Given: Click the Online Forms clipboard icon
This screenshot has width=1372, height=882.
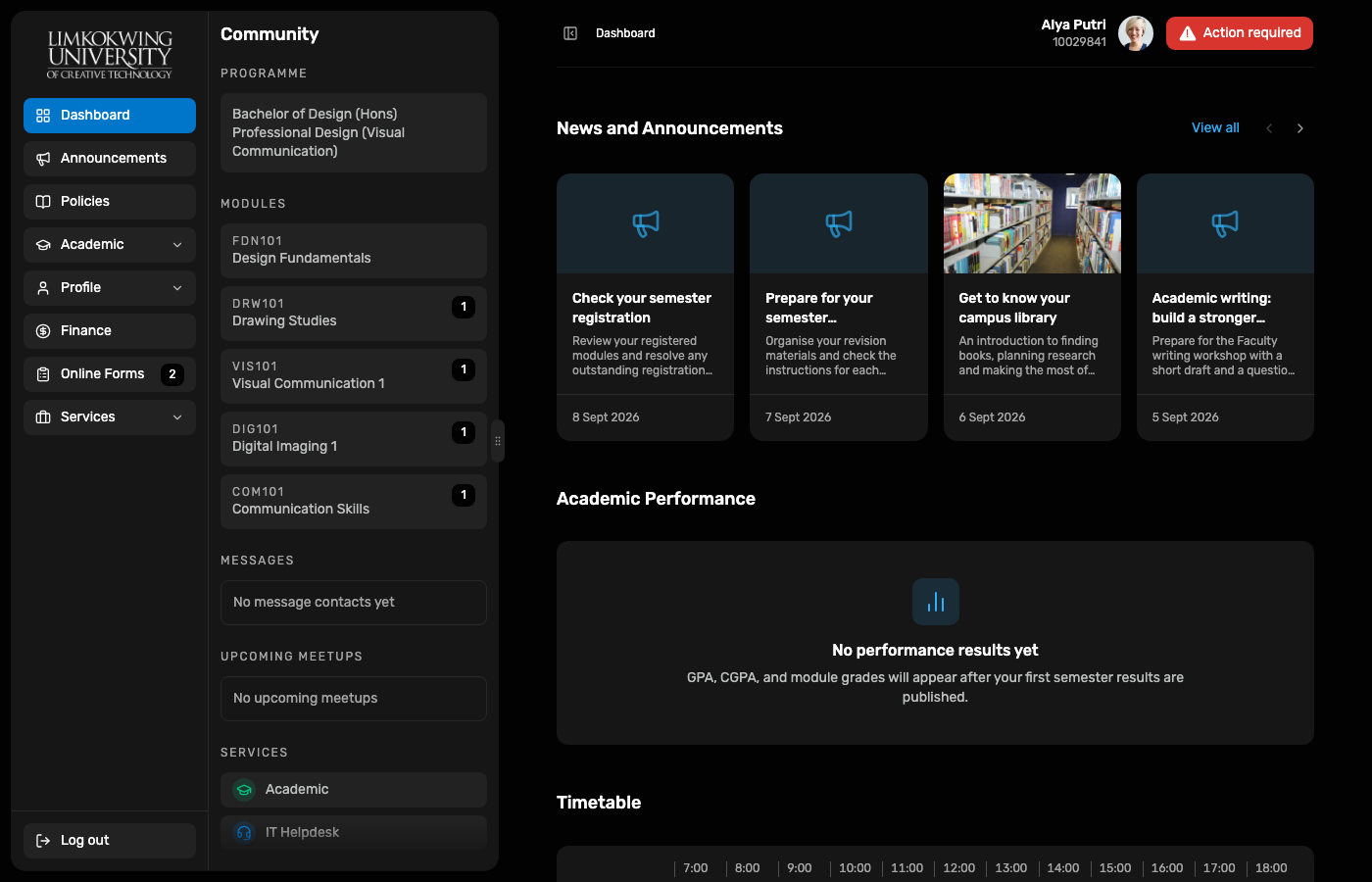Looking at the screenshot, I should pyautogui.click(x=43, y=374).
